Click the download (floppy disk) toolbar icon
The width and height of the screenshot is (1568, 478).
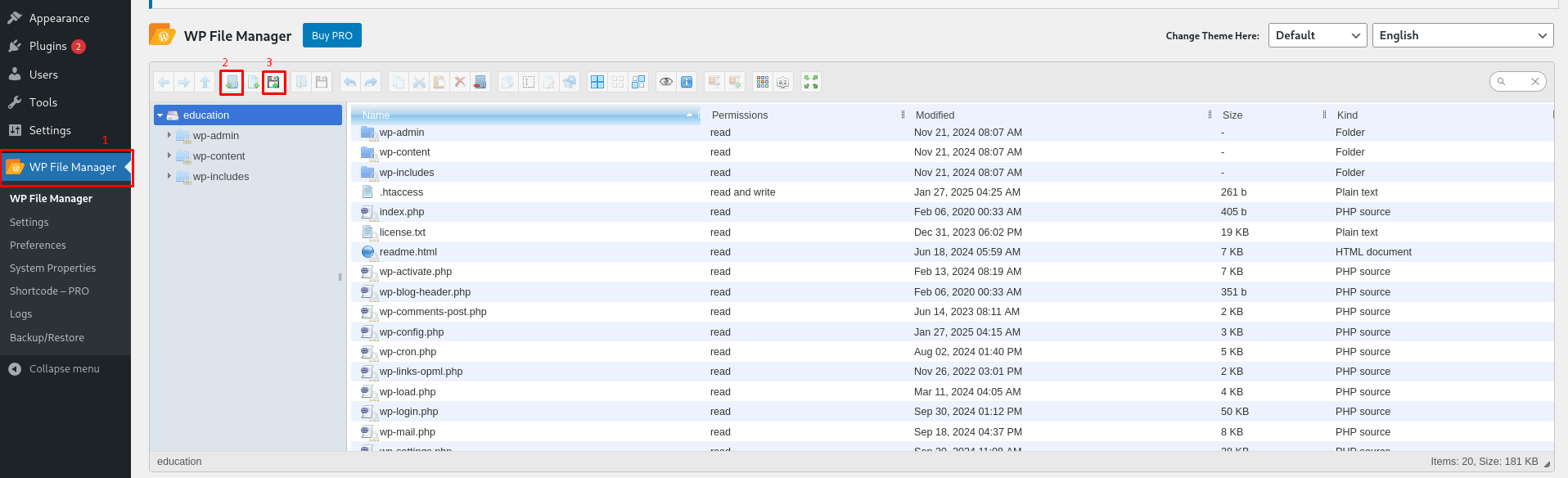click(322, 82)
